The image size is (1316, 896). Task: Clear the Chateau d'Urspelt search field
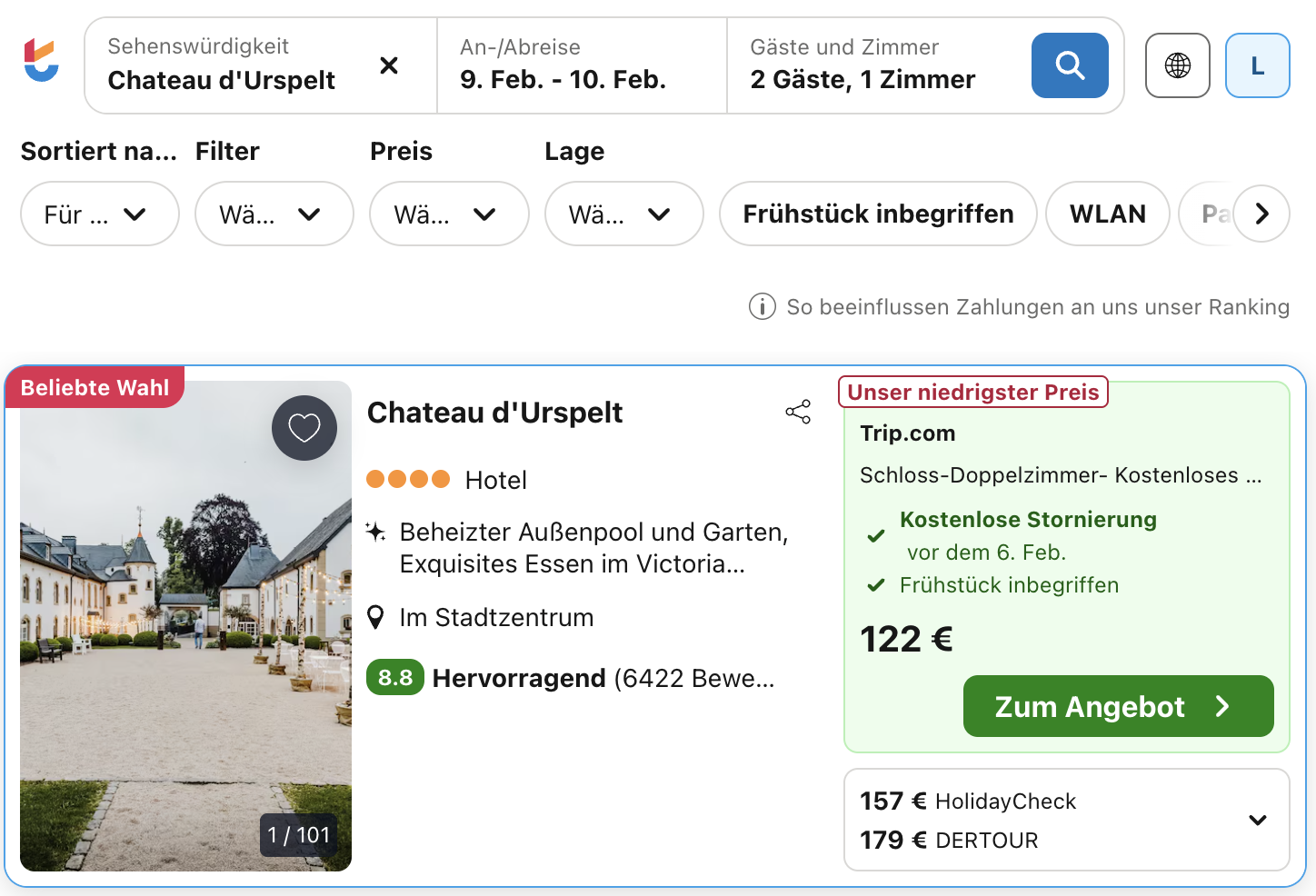coord(389,65)
